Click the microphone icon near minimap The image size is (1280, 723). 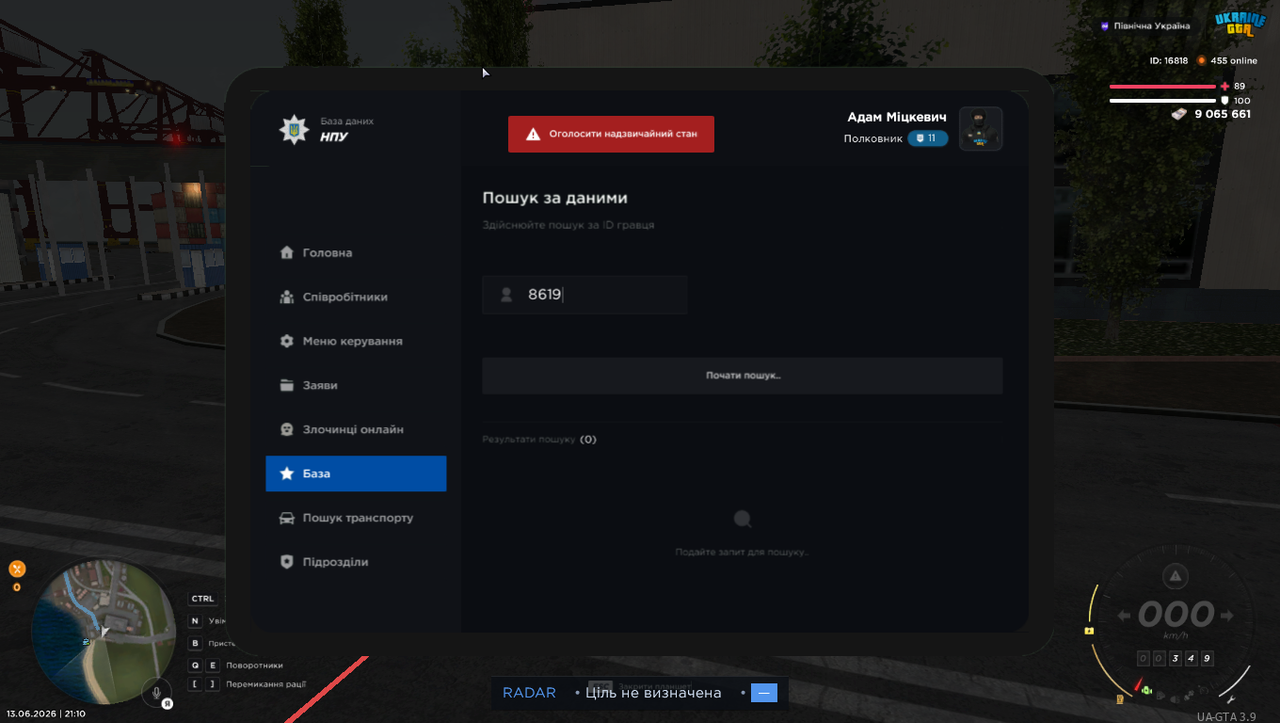click(x=156, y=691)
